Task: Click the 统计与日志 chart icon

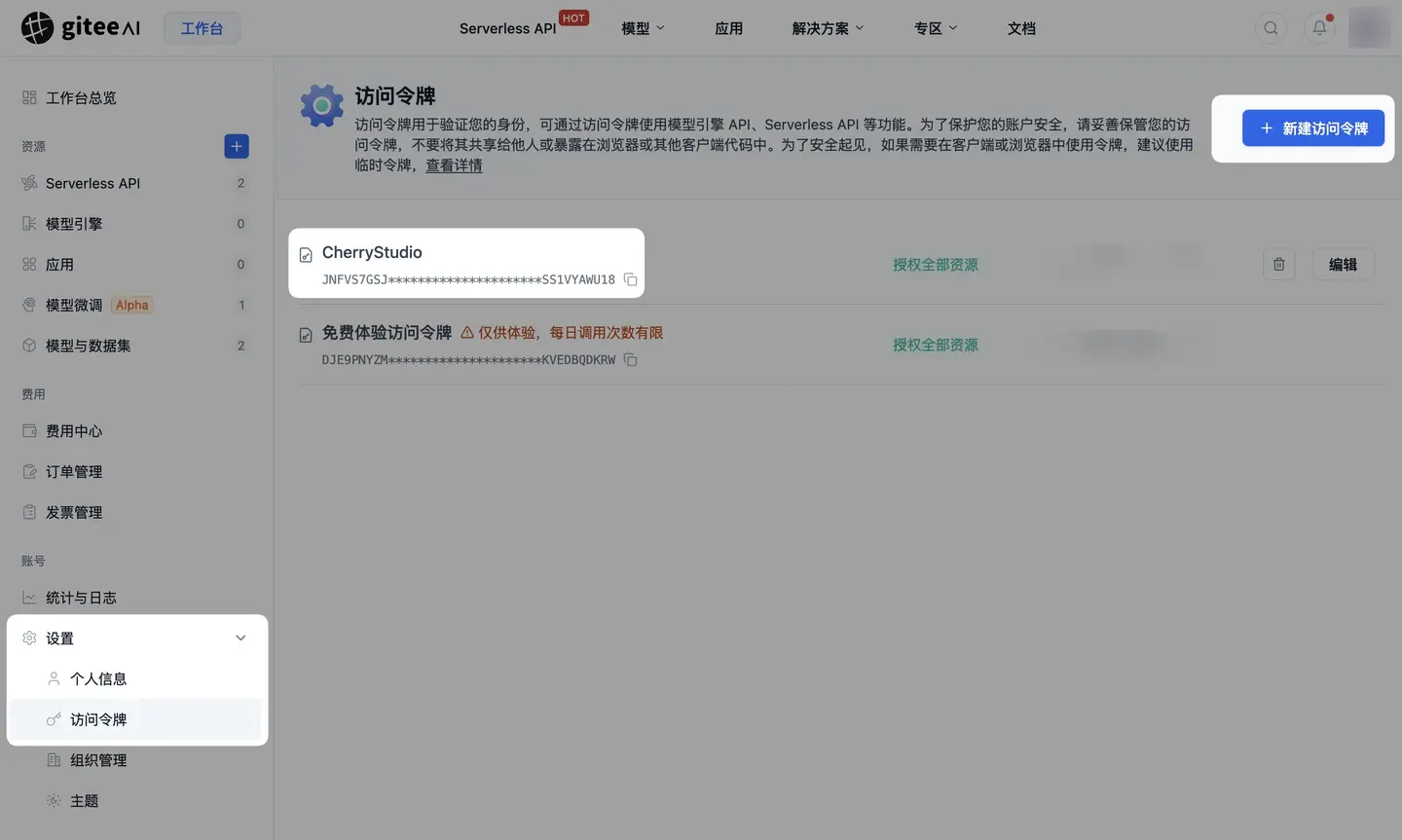Action: click(29, 598)
